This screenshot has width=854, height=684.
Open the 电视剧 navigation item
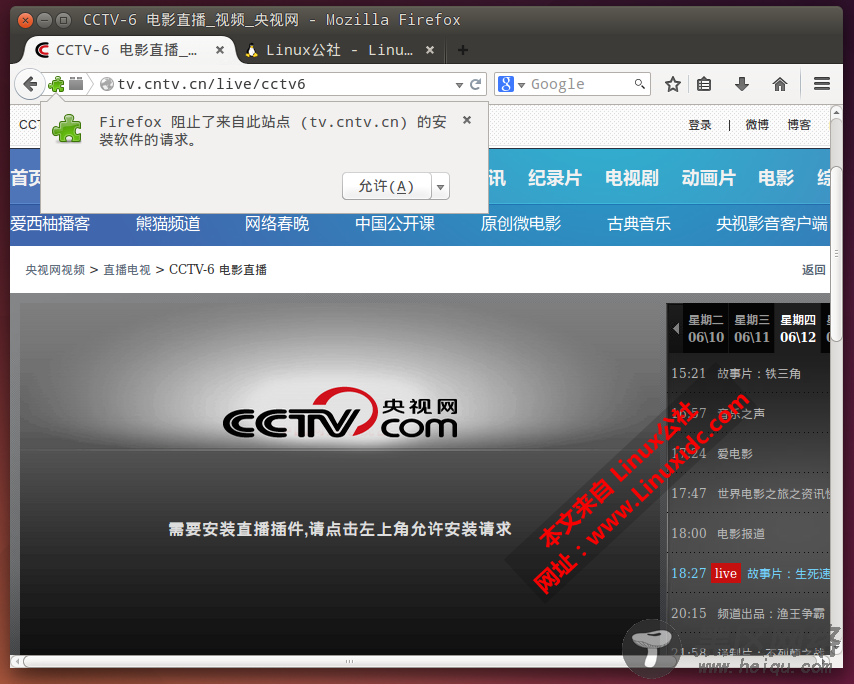[x=632, y=178]
